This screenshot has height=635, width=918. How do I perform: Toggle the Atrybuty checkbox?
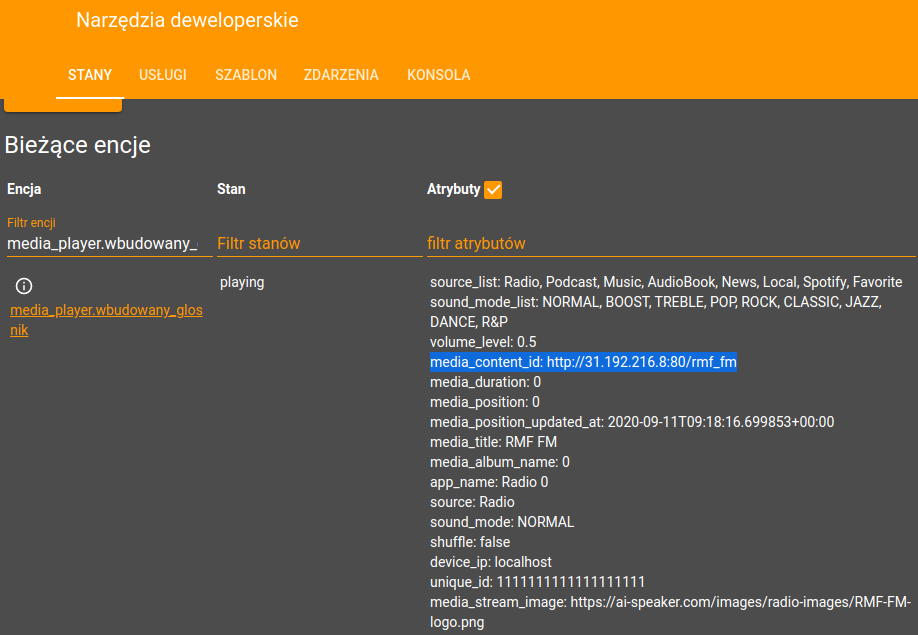[493, 190]
